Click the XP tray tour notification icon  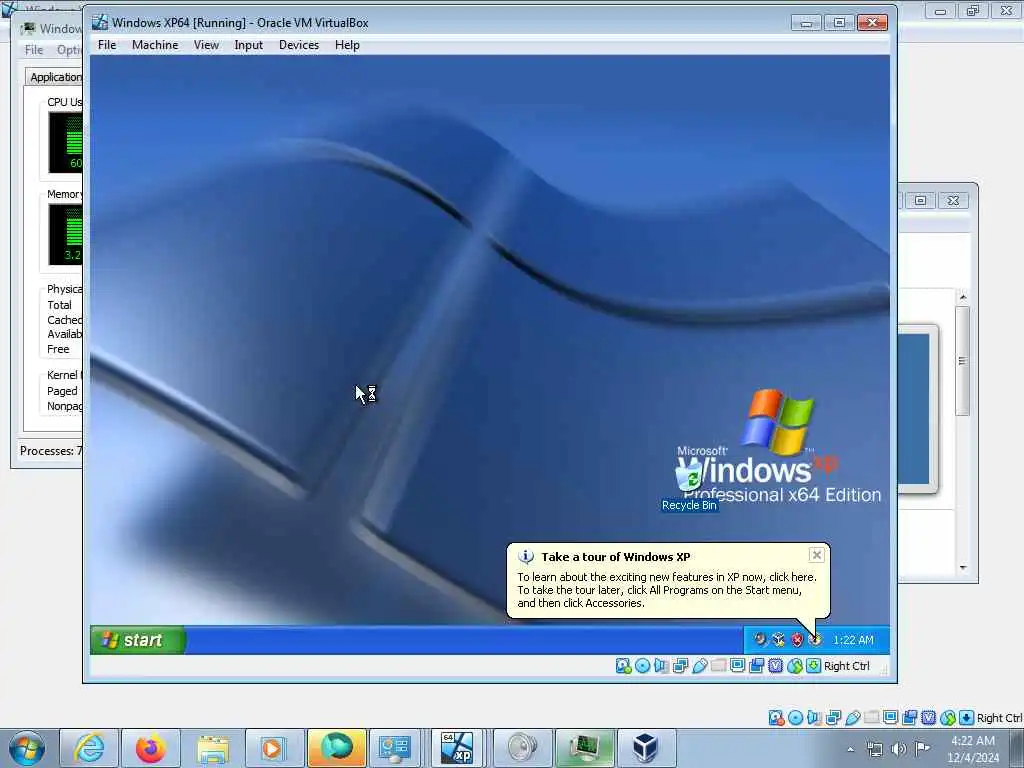pyautogui.click(x=814, y=640)
